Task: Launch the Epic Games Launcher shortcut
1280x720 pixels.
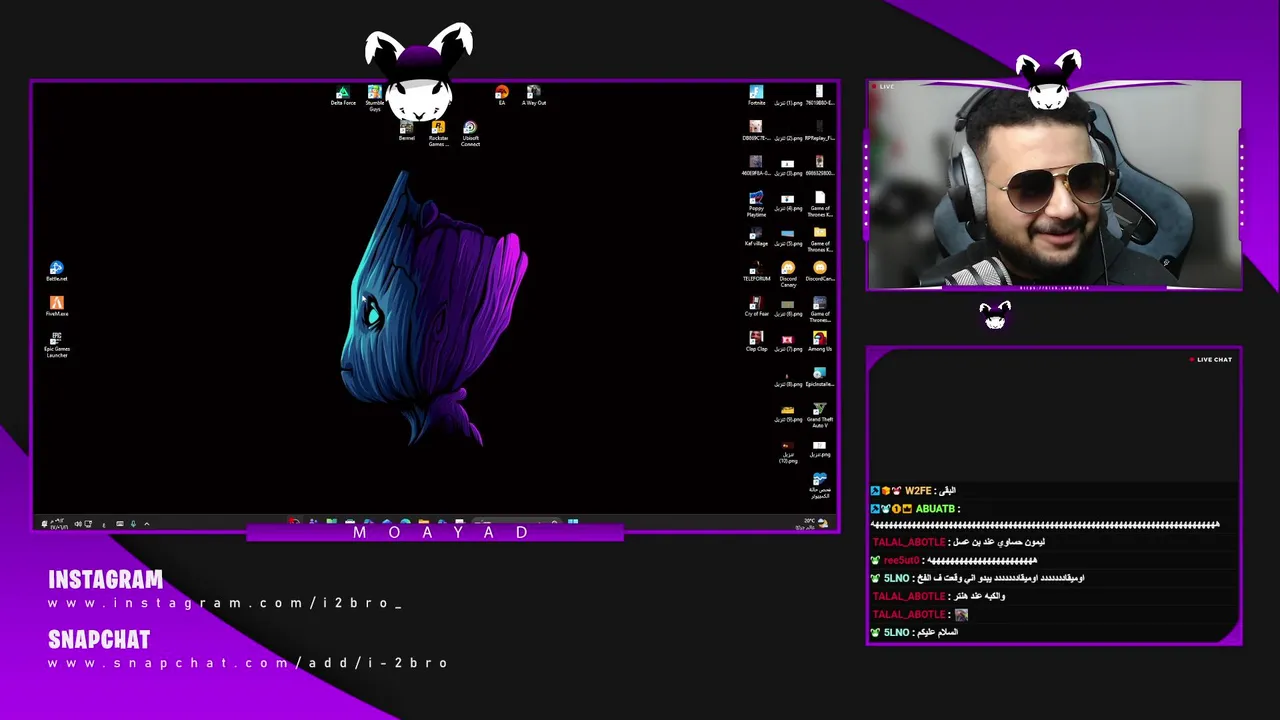Action: pyautogui.click(x=56, y=345)
